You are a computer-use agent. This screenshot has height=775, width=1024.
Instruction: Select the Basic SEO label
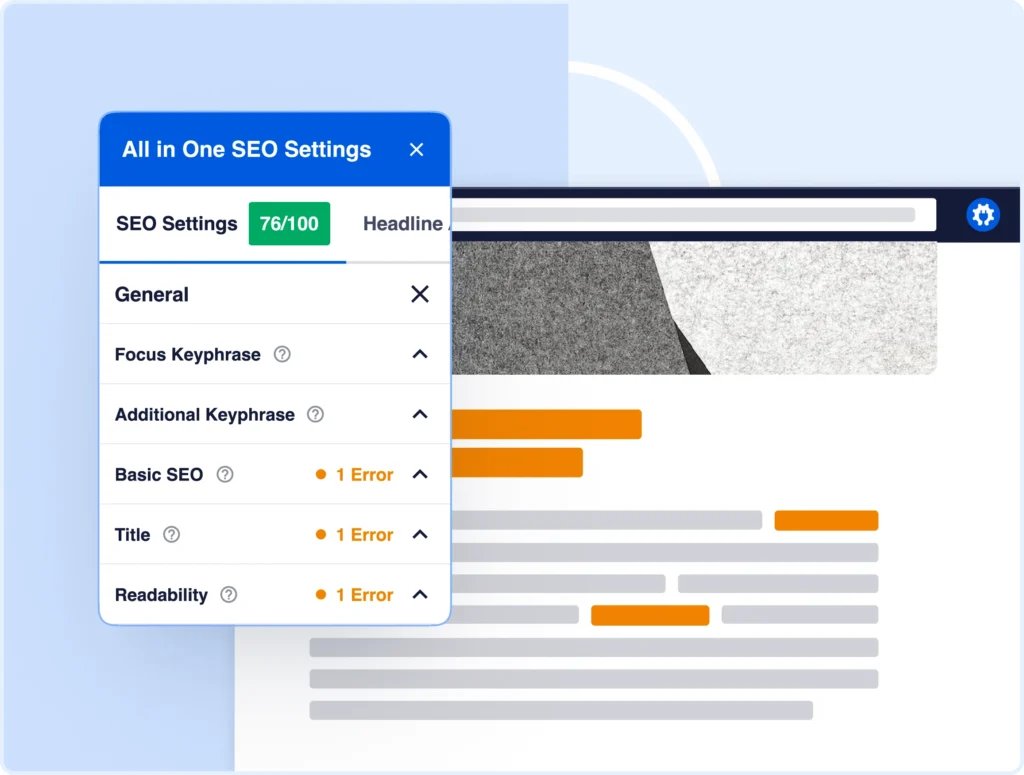[x=159, y=475]
